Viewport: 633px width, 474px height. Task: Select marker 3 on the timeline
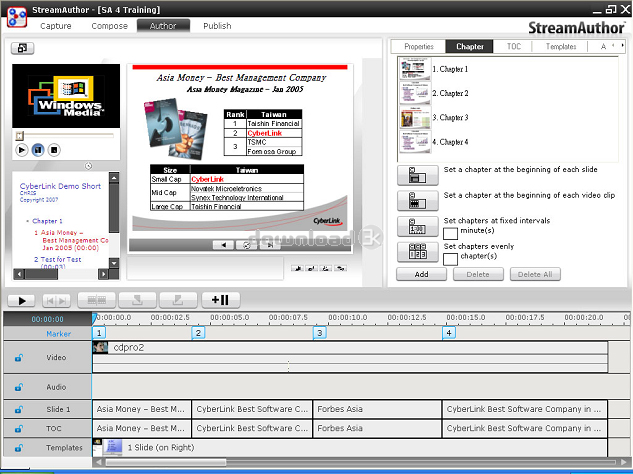click(x=319, y=333)
